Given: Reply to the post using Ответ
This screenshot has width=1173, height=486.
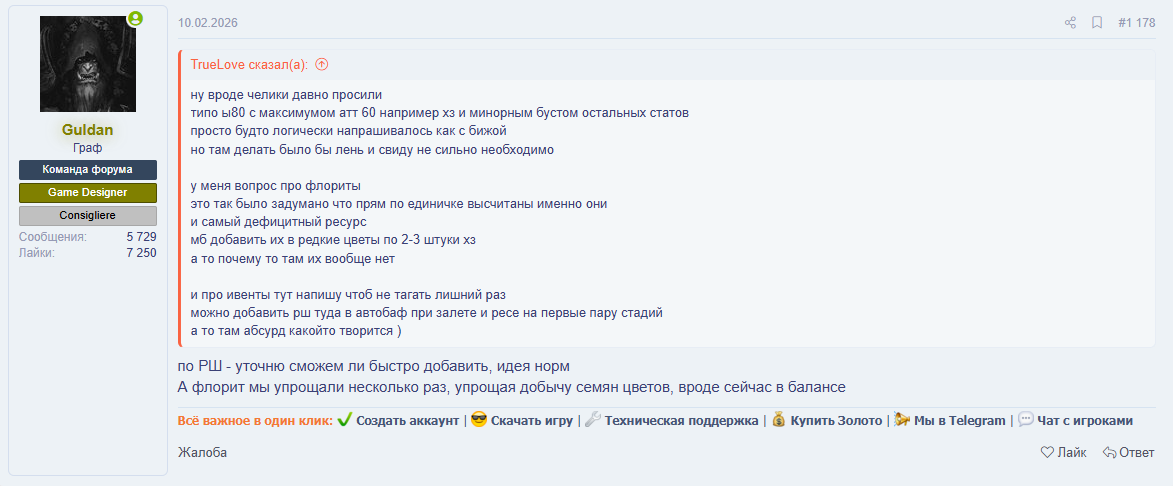Looking at the screenshot, I should coord(1128,452).
